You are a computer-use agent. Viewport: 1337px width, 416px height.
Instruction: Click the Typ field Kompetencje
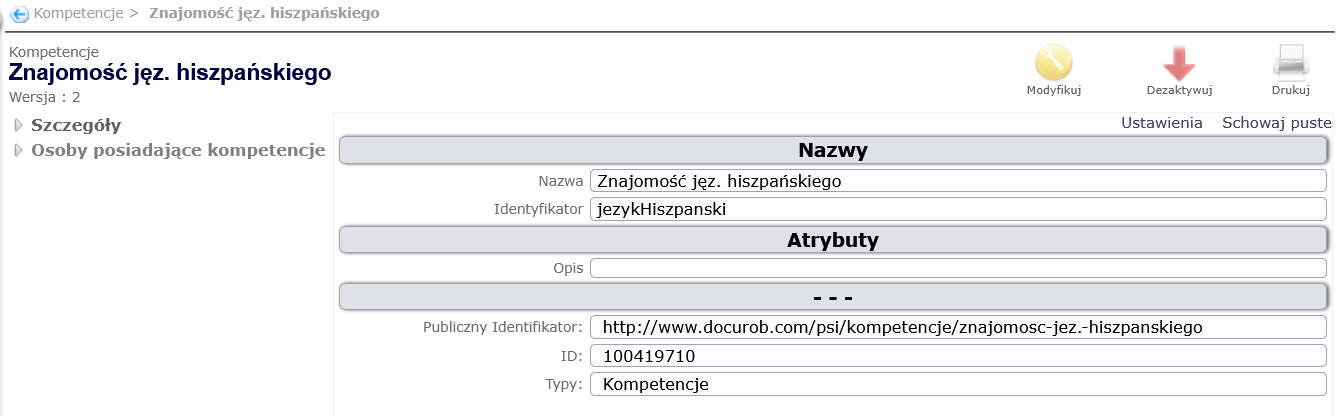tap(957, 385)
